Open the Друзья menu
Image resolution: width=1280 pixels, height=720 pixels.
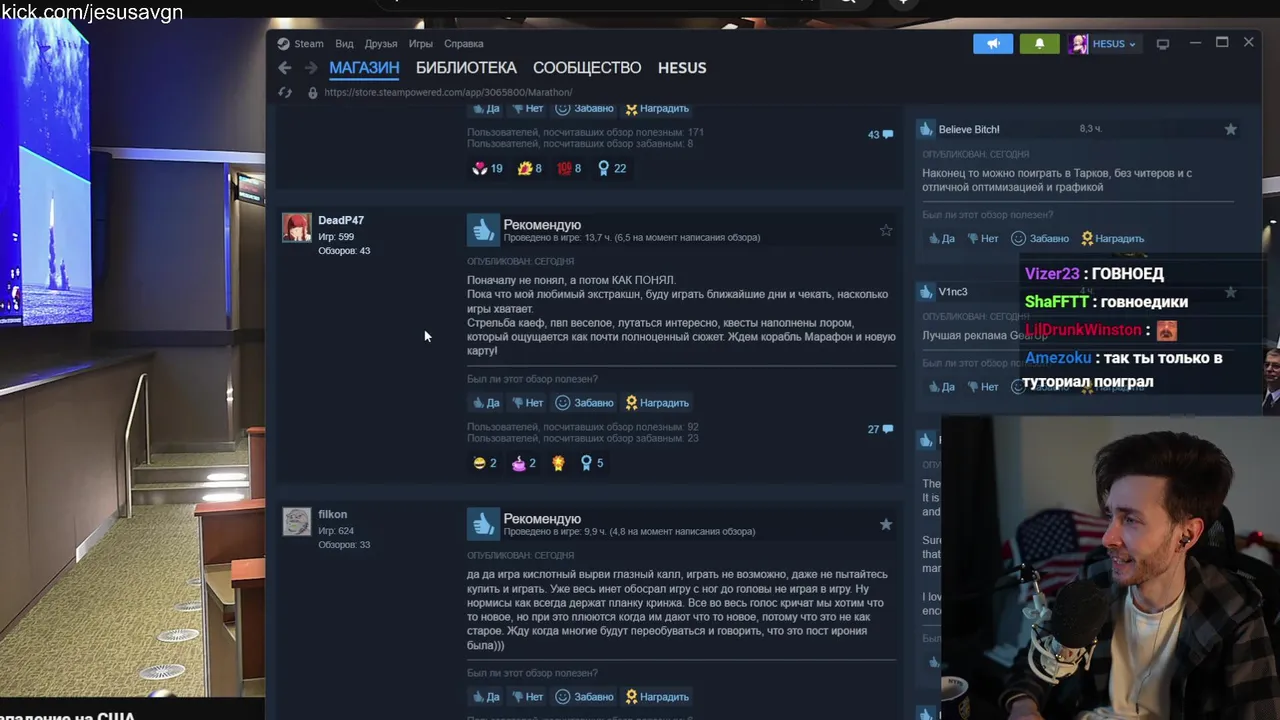(x=381, y=44)
